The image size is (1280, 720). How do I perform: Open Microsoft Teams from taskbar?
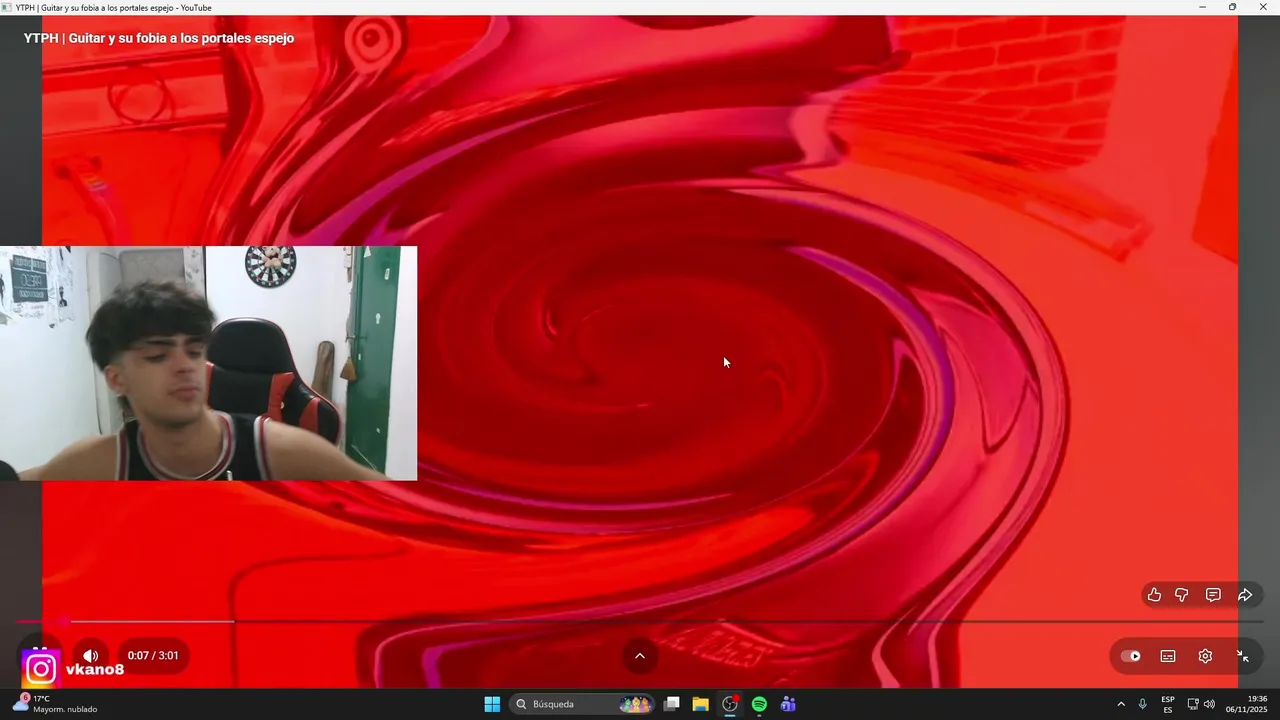pos(788,704)
